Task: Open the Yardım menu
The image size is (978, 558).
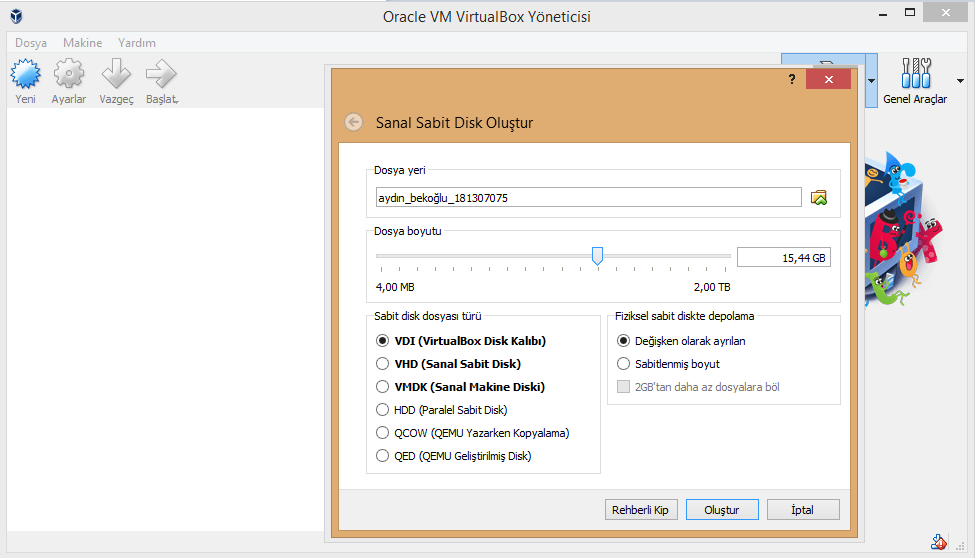Action: [x=137, y=43]
